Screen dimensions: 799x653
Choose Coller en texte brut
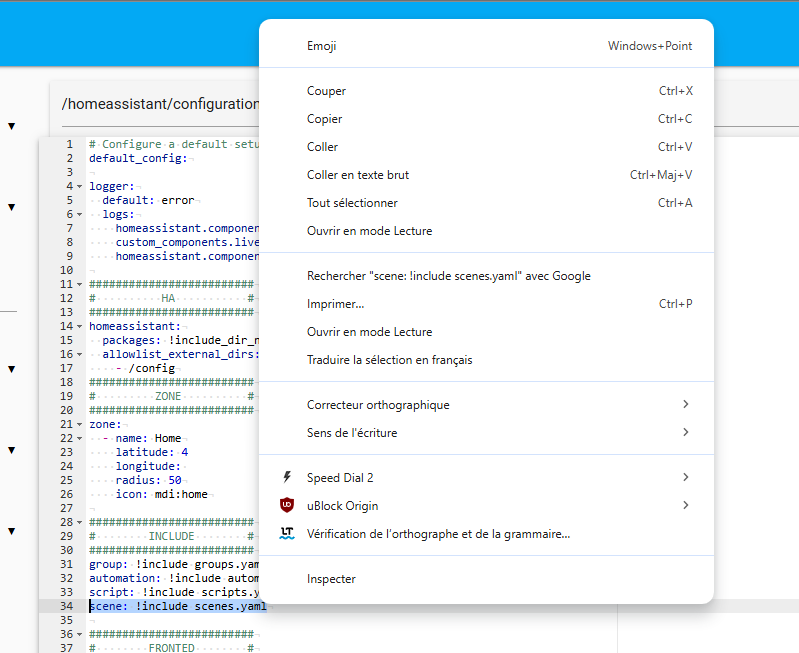[357, 175]
